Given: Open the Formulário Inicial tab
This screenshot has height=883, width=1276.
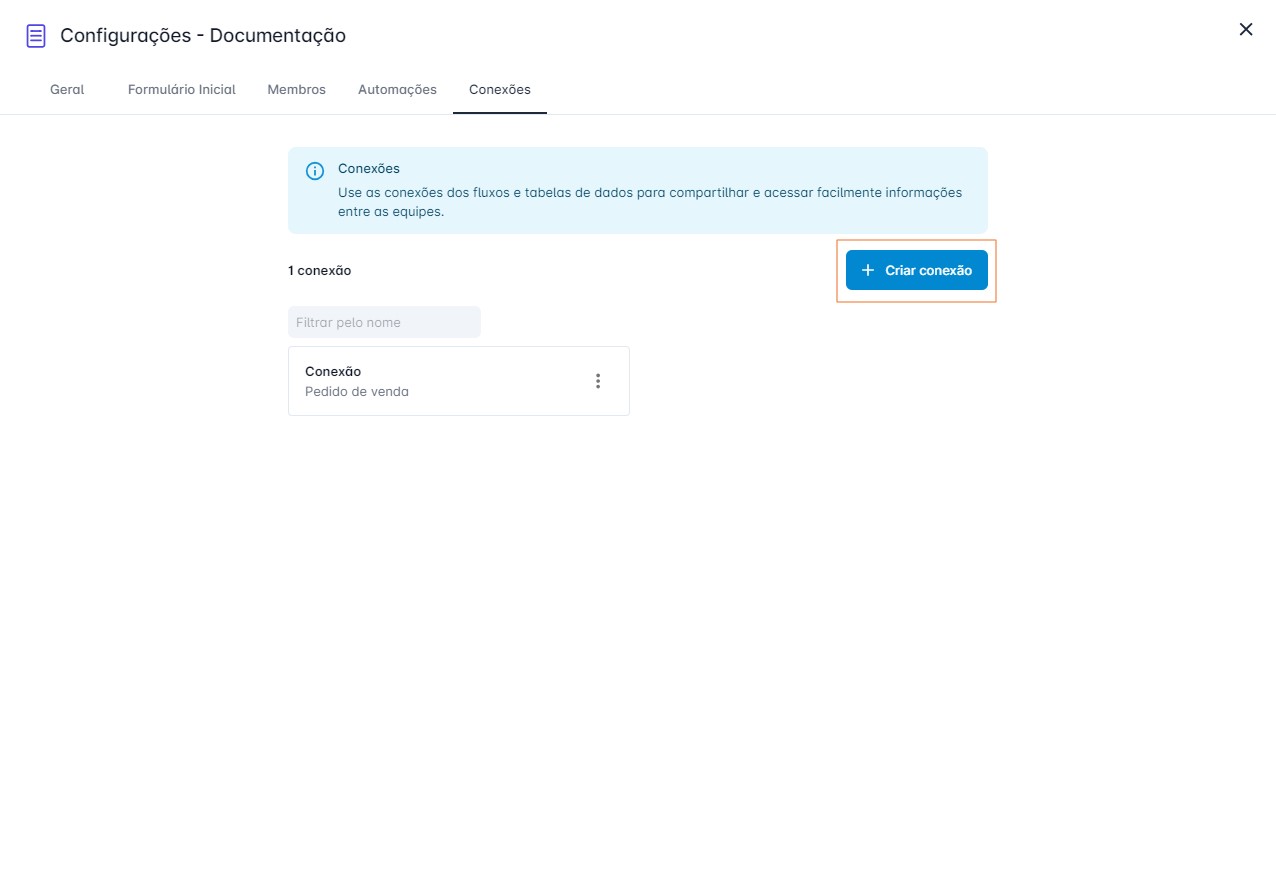Looking at the screenshot, I should pyautogui.click(x=182, y=89).
